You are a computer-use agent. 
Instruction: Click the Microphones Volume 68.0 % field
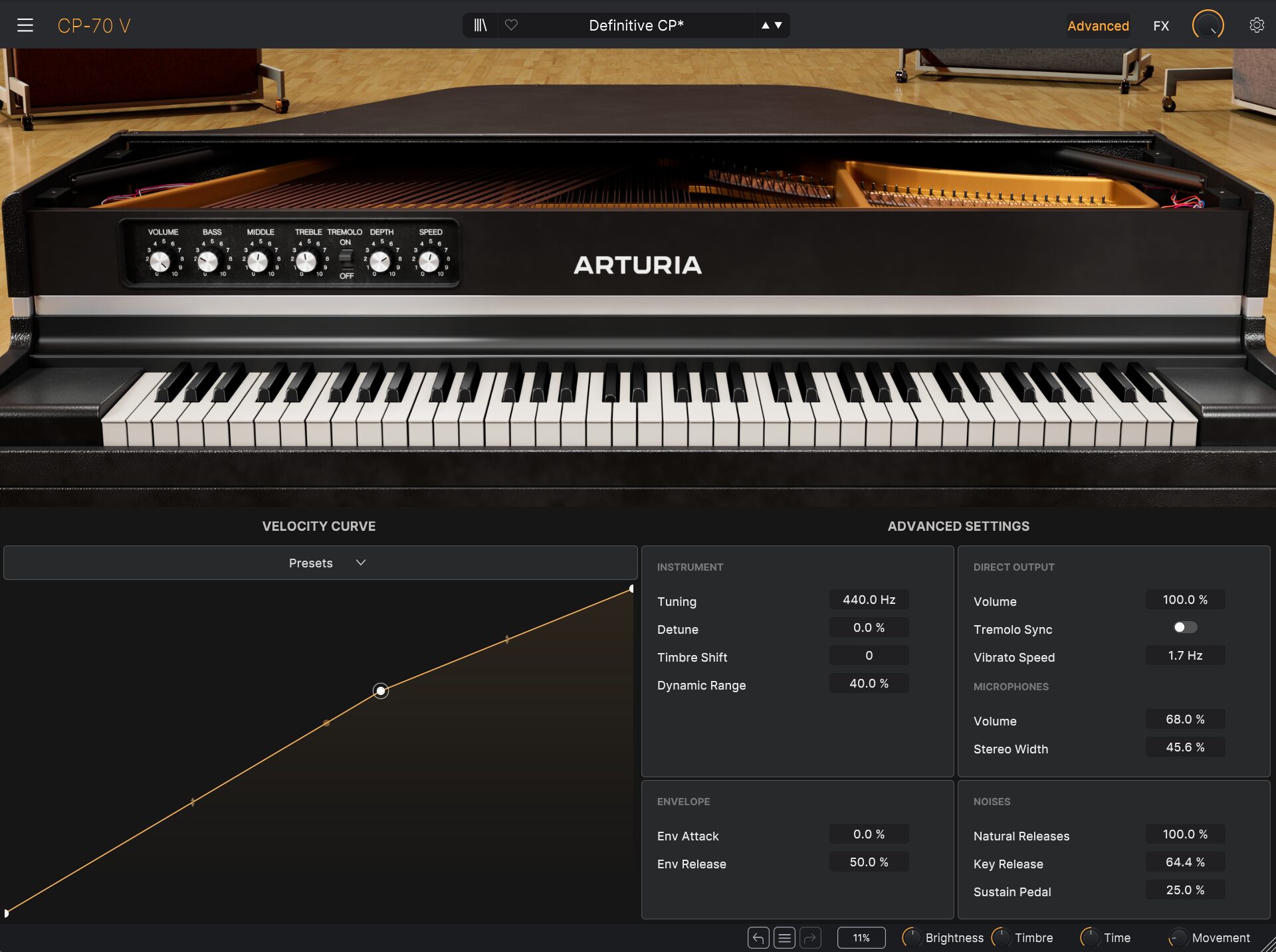coord(1185,719)
